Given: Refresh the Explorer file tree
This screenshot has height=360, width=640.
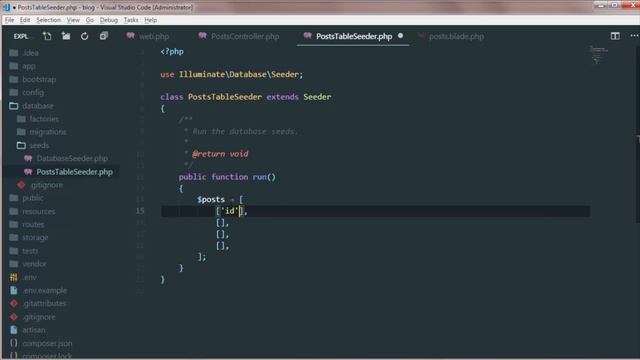Looking at the screenshot, I should tap(84, 36).
